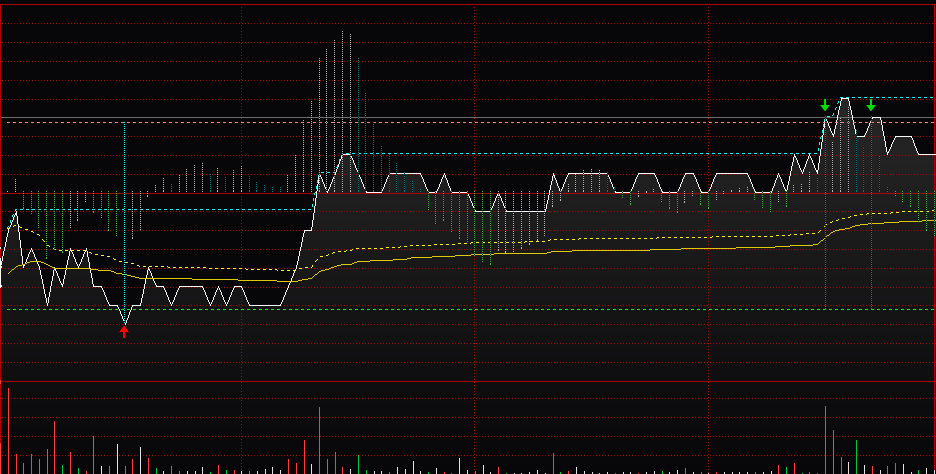Click the divider between price and volume panels

click(x=468, y=381)
